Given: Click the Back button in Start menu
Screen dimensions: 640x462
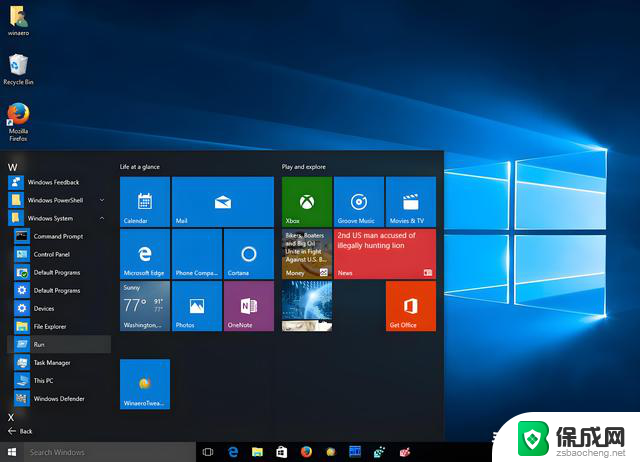Looking at the screenshot, I should click(x=20, y=431).
